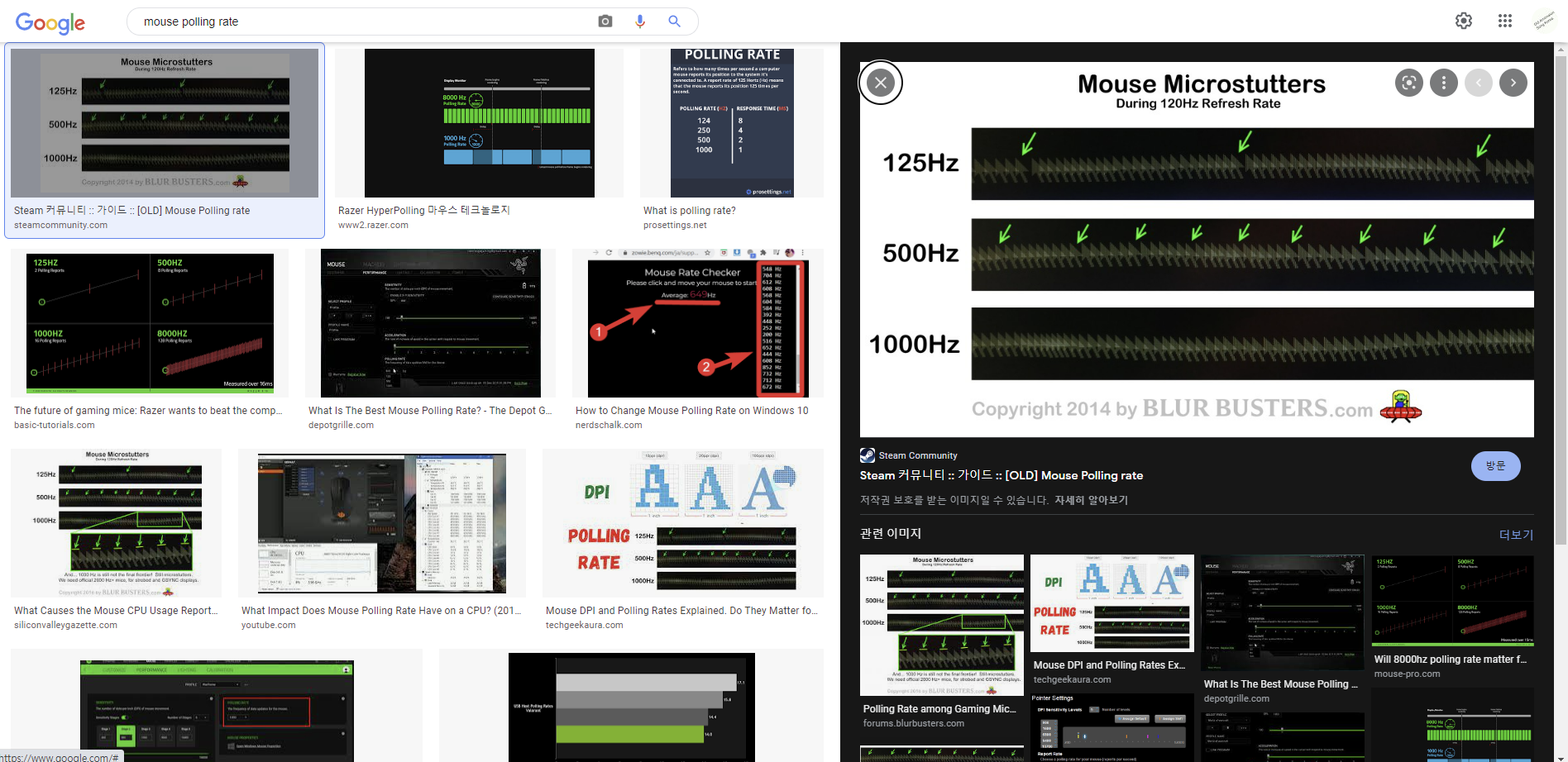This screenshot has width=1568, height=762.
Task: Go to next image in preview
Action: 1513,83
